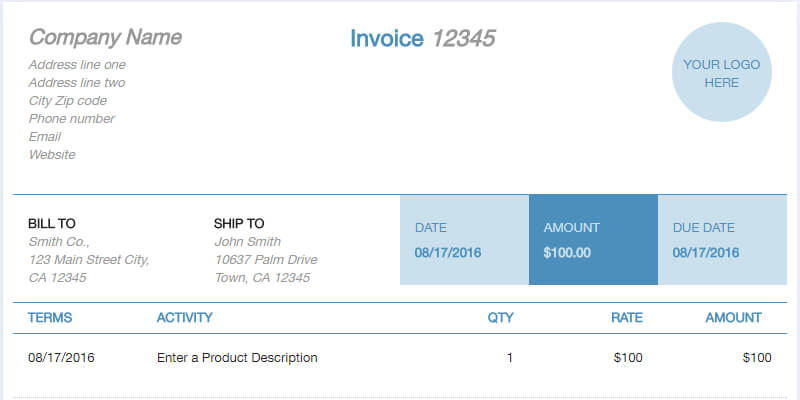Click the DUE DATE value 08/17/2016
This screenshot has height=400, width=800.
coord(706,253)
